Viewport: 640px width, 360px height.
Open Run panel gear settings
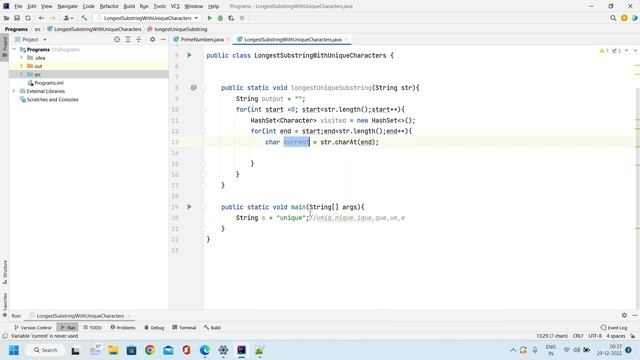(x=624, y=315)
